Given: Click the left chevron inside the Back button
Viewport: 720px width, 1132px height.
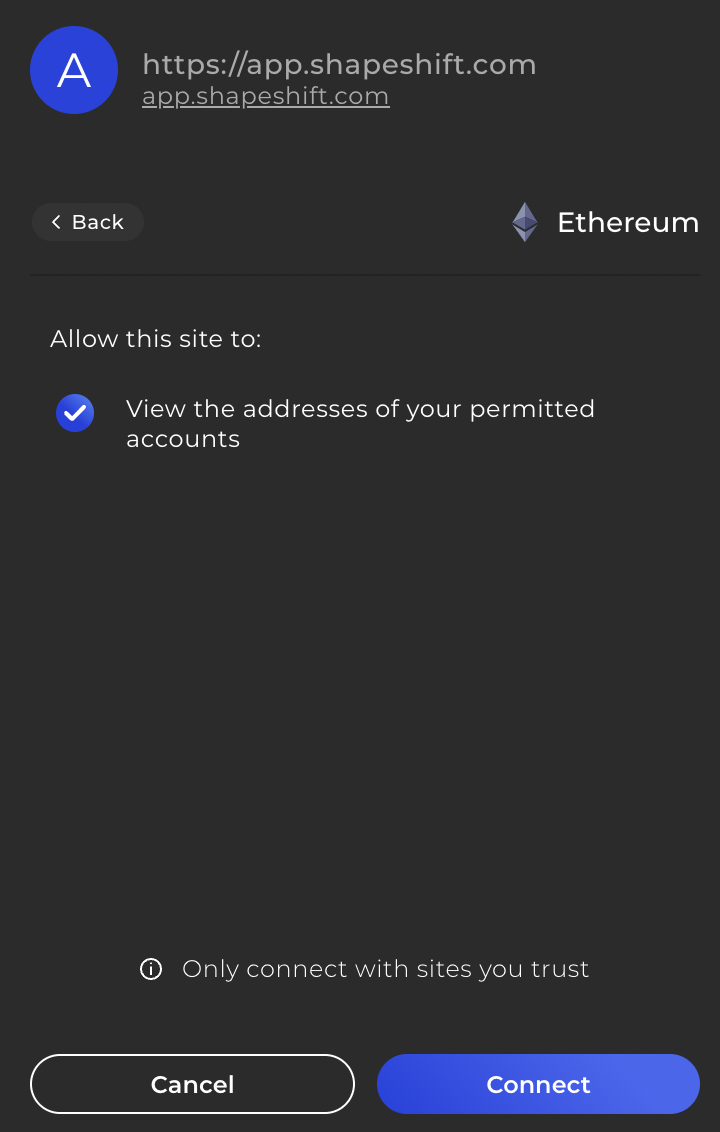Looking at the screenshot, I should click(x=56, y=222).
